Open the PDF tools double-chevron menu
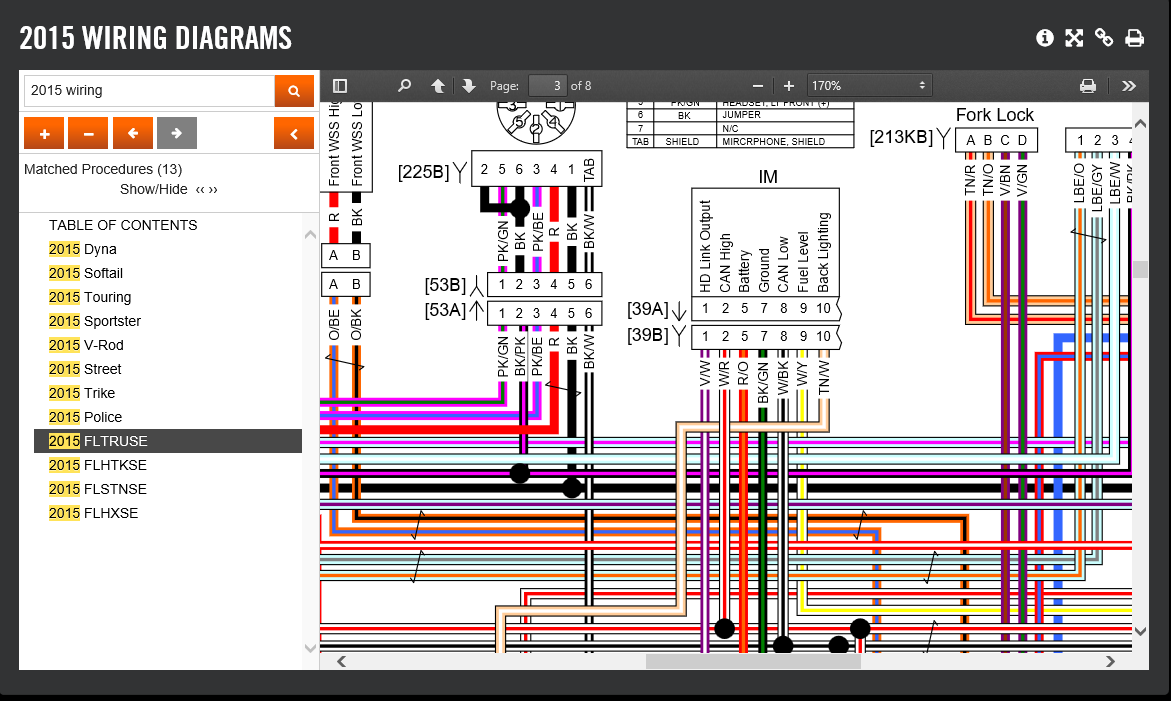 click(1129, 86)
